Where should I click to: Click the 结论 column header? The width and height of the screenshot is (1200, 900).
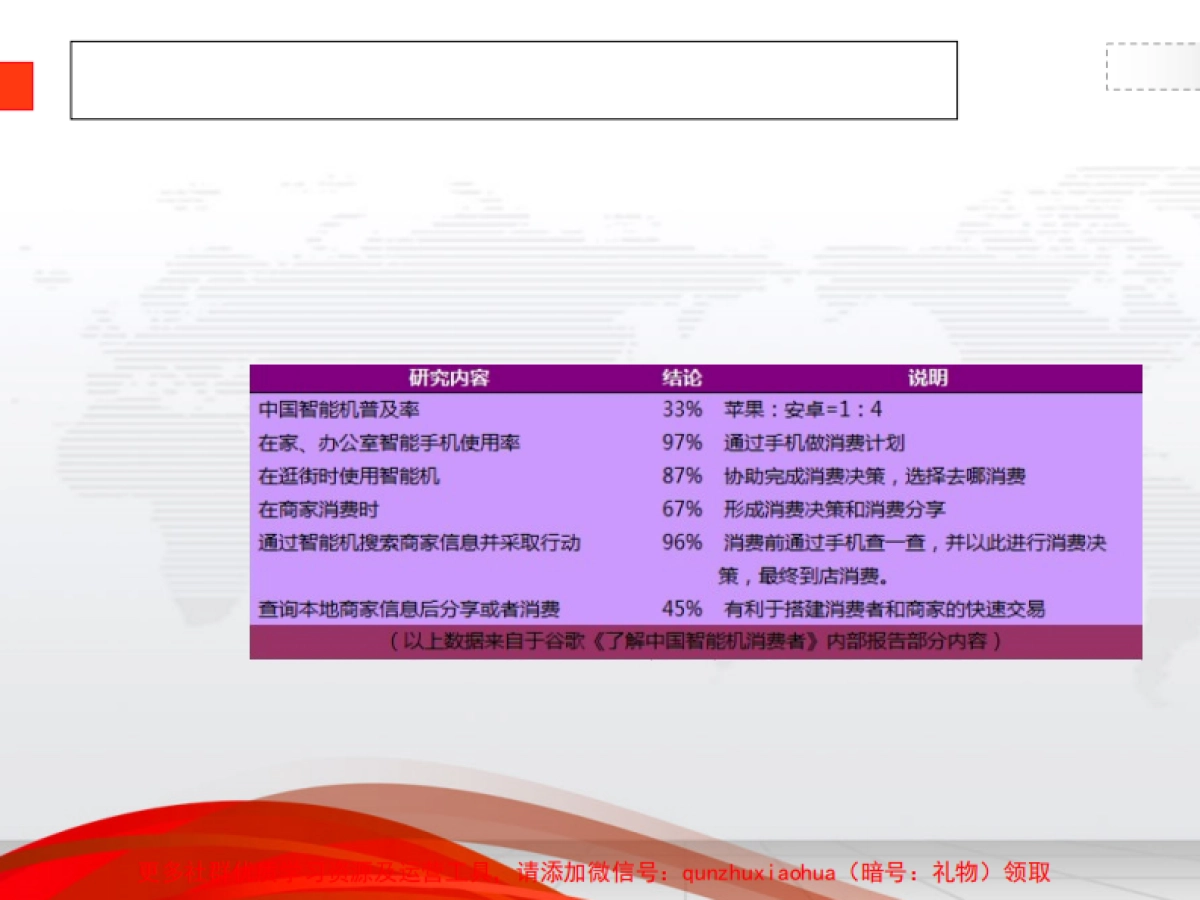[683, 378]
